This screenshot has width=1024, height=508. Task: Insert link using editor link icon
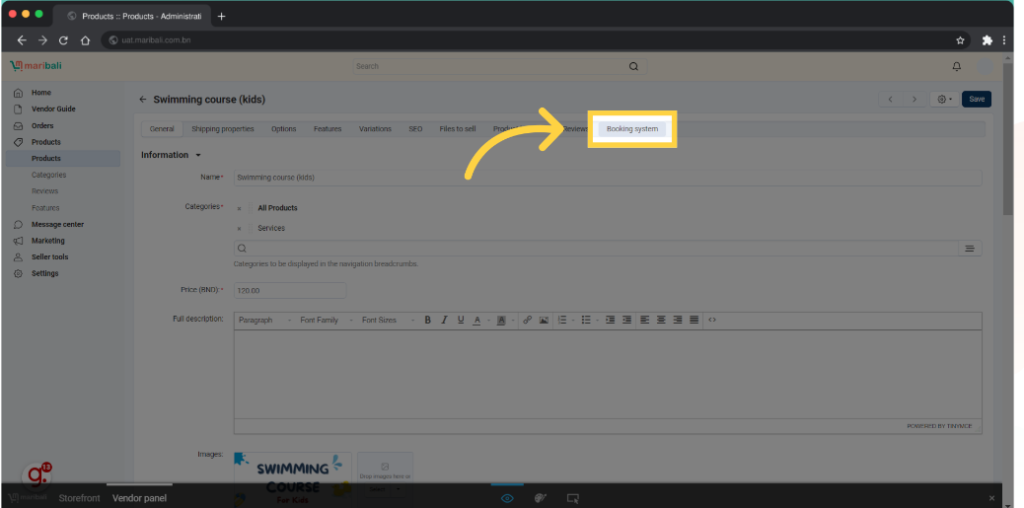pyautogui.click(x=527, y=320)
